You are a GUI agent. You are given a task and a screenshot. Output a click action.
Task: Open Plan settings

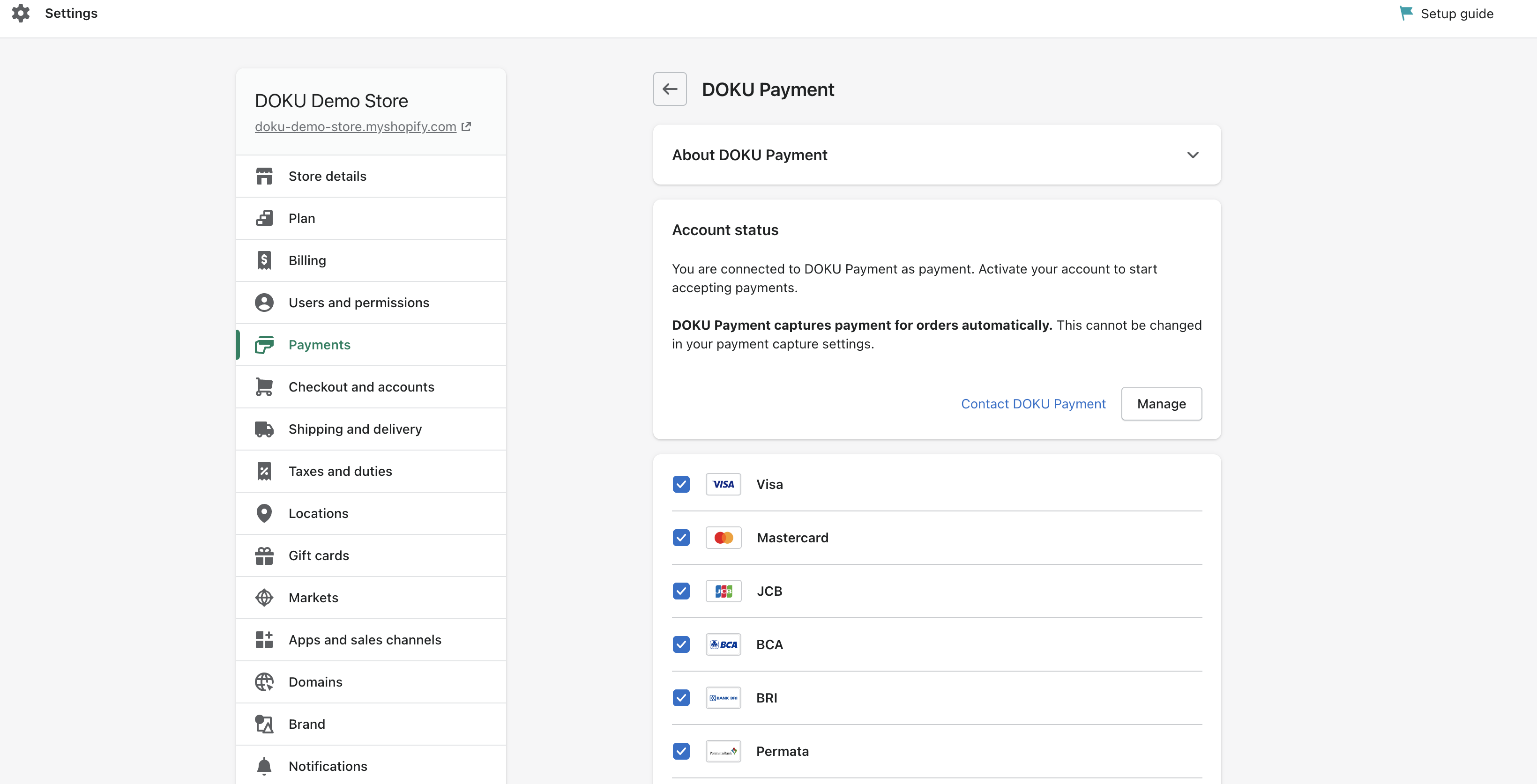click(x=371, y=218)
